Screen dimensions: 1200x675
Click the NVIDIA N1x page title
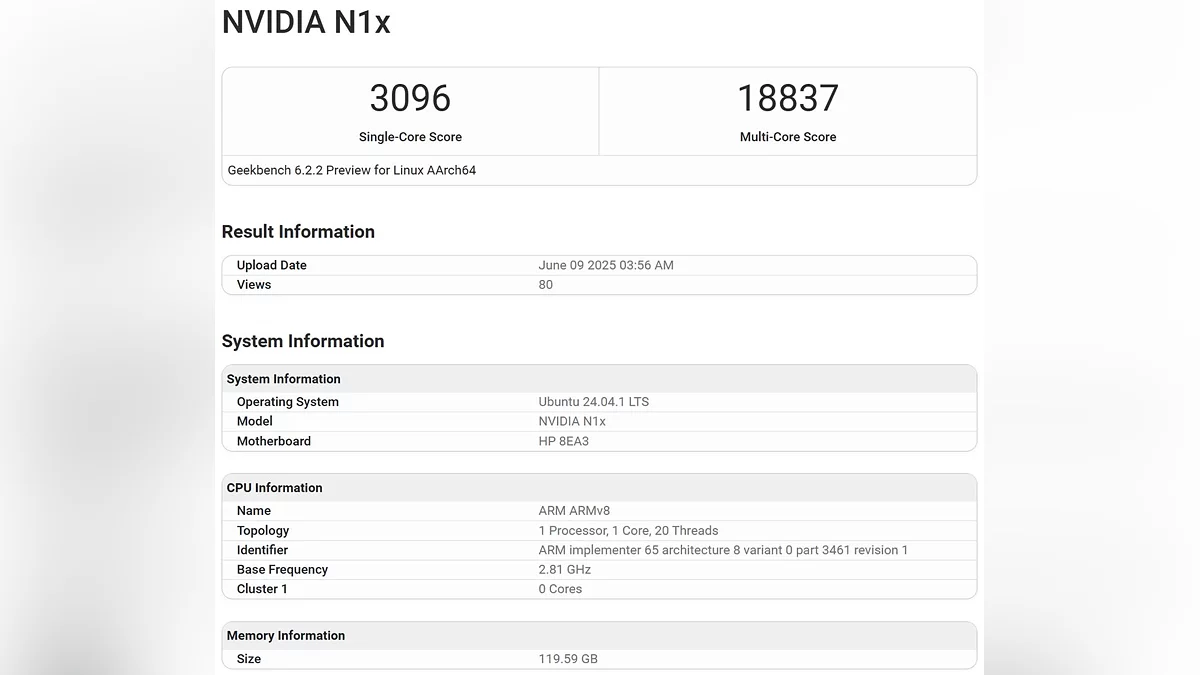click(306, 22)
